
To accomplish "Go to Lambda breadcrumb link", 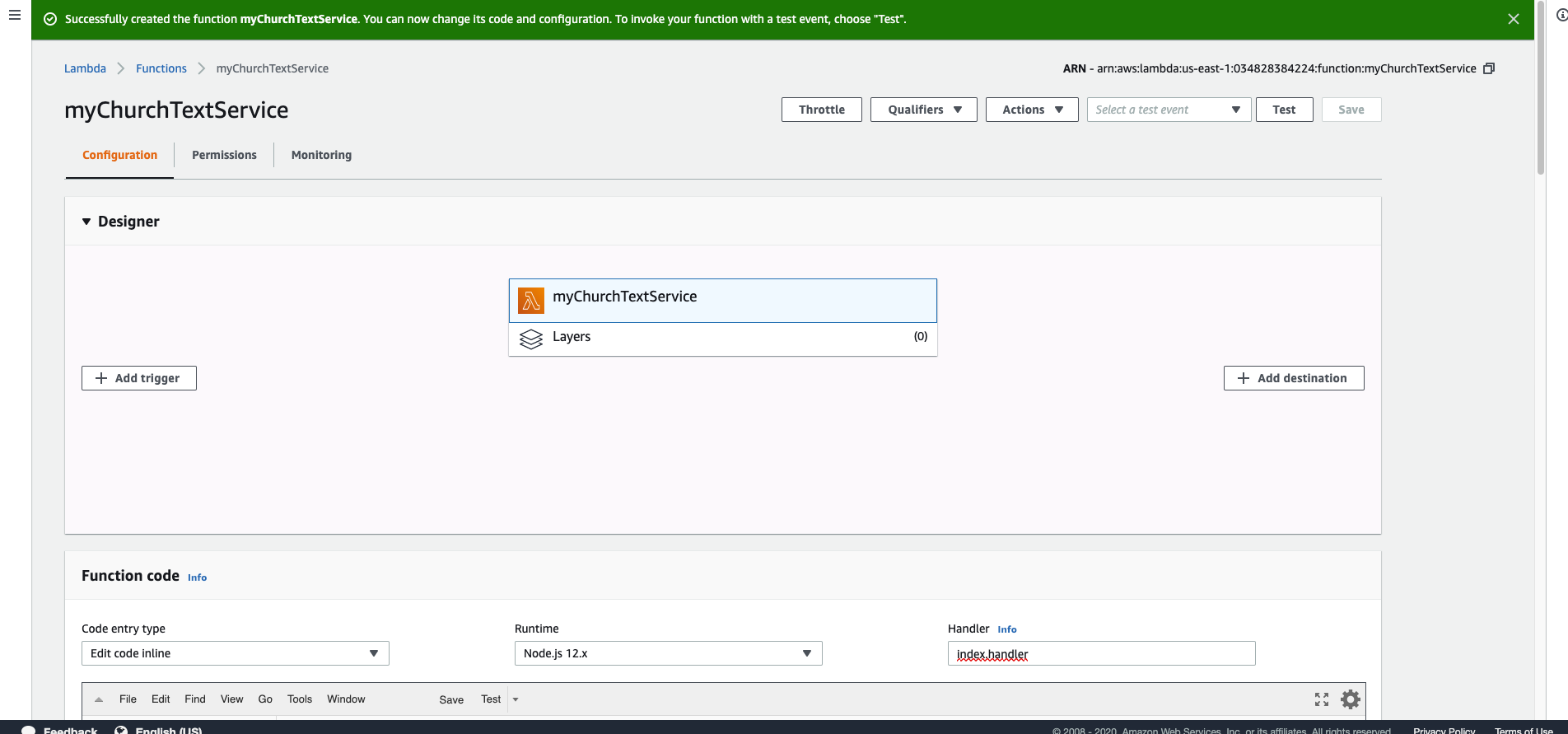I will pyautogui.click(x=85, y=68).
